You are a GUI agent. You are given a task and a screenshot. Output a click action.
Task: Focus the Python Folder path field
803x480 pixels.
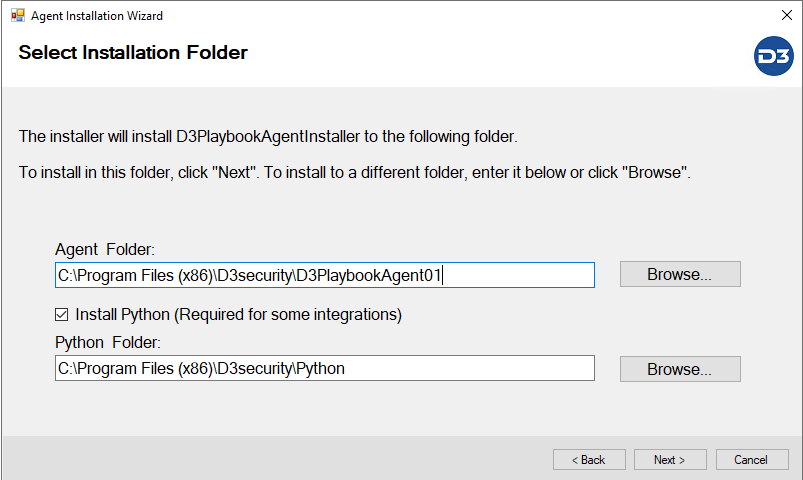(x=324, y=368)
